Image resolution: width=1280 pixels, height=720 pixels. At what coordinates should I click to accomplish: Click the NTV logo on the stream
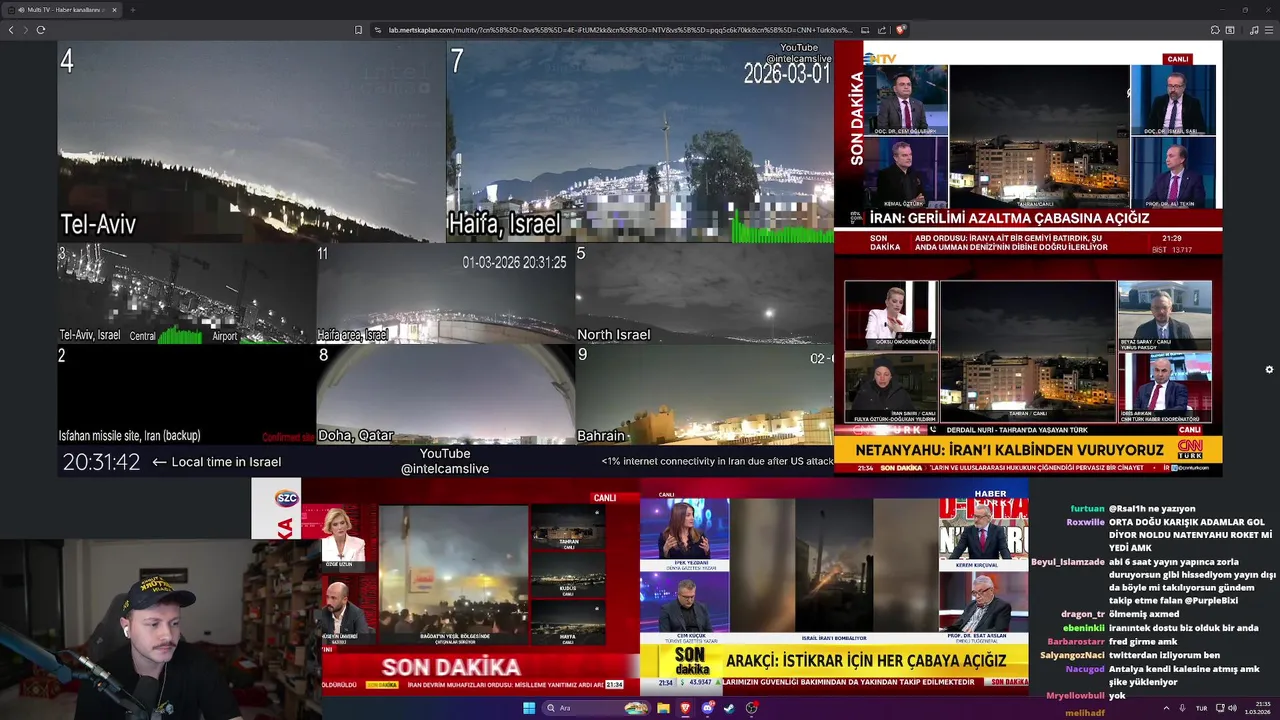pos(880,59)
